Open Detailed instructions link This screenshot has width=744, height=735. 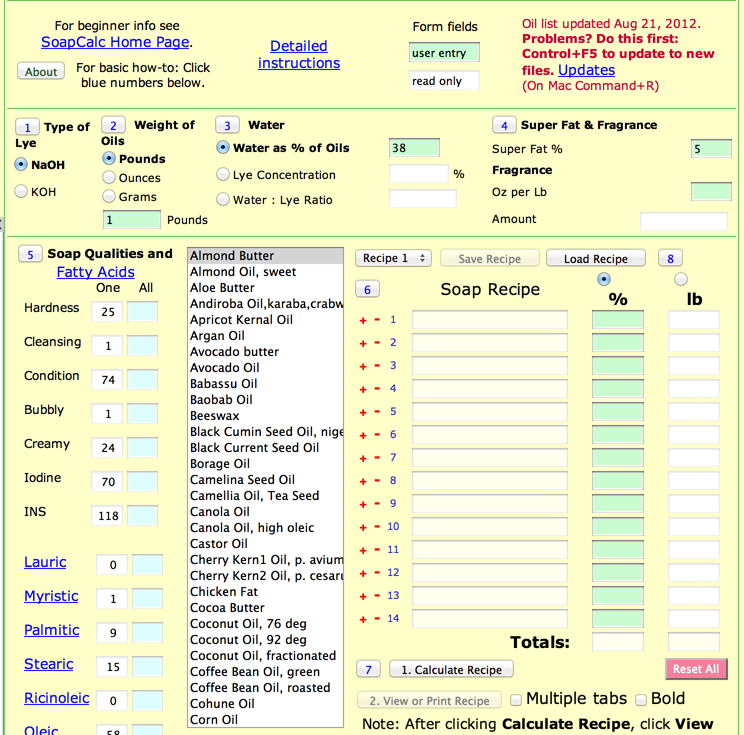(x=299, y=55)
